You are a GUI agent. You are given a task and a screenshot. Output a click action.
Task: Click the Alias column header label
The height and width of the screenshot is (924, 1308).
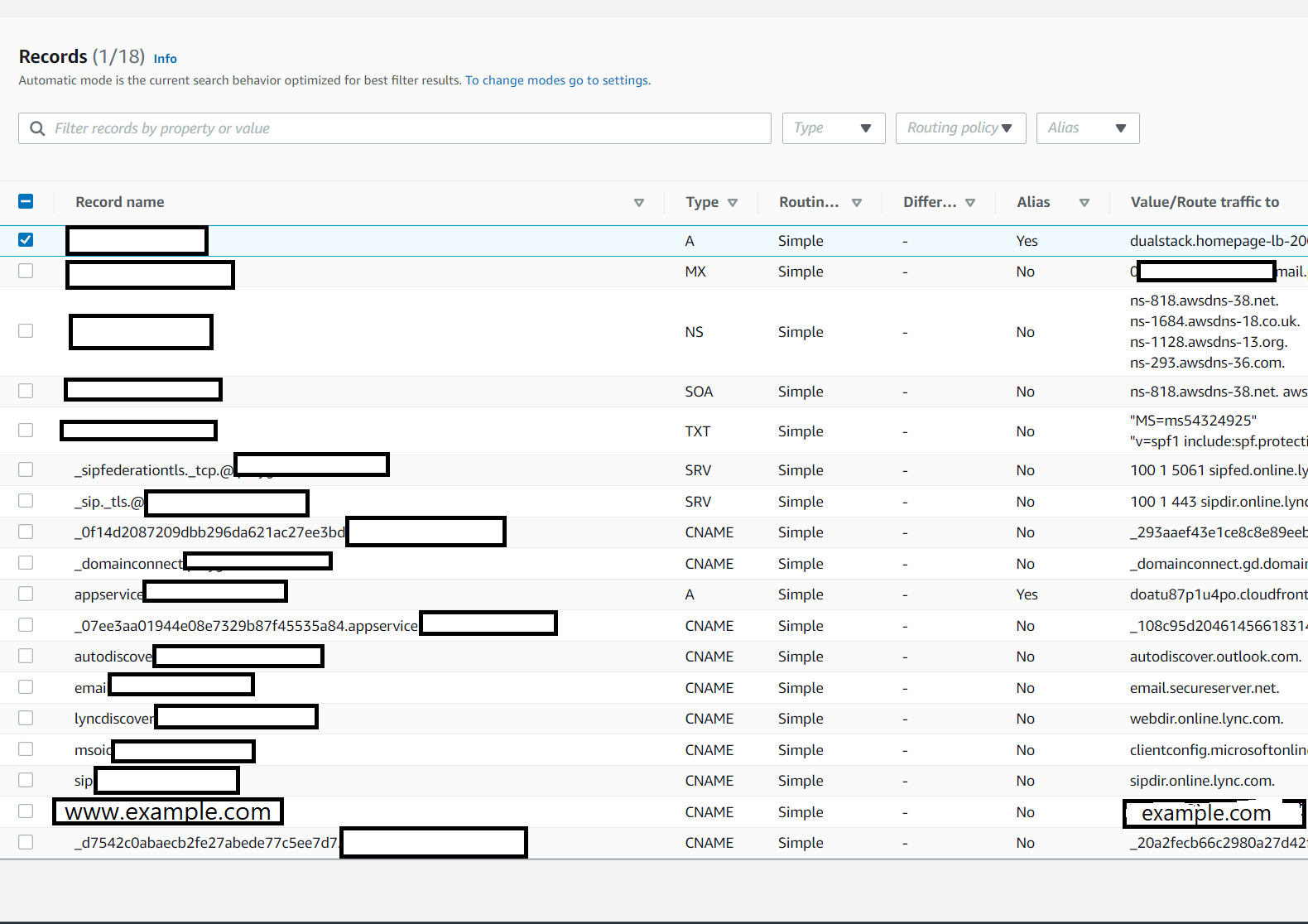(x=1033, y=202)
